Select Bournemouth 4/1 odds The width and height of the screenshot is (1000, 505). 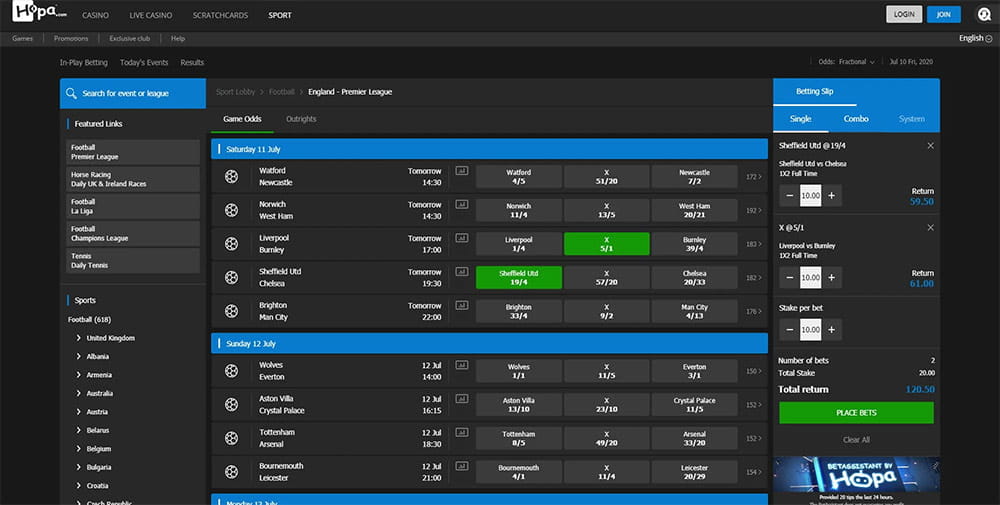coord(518,472)
